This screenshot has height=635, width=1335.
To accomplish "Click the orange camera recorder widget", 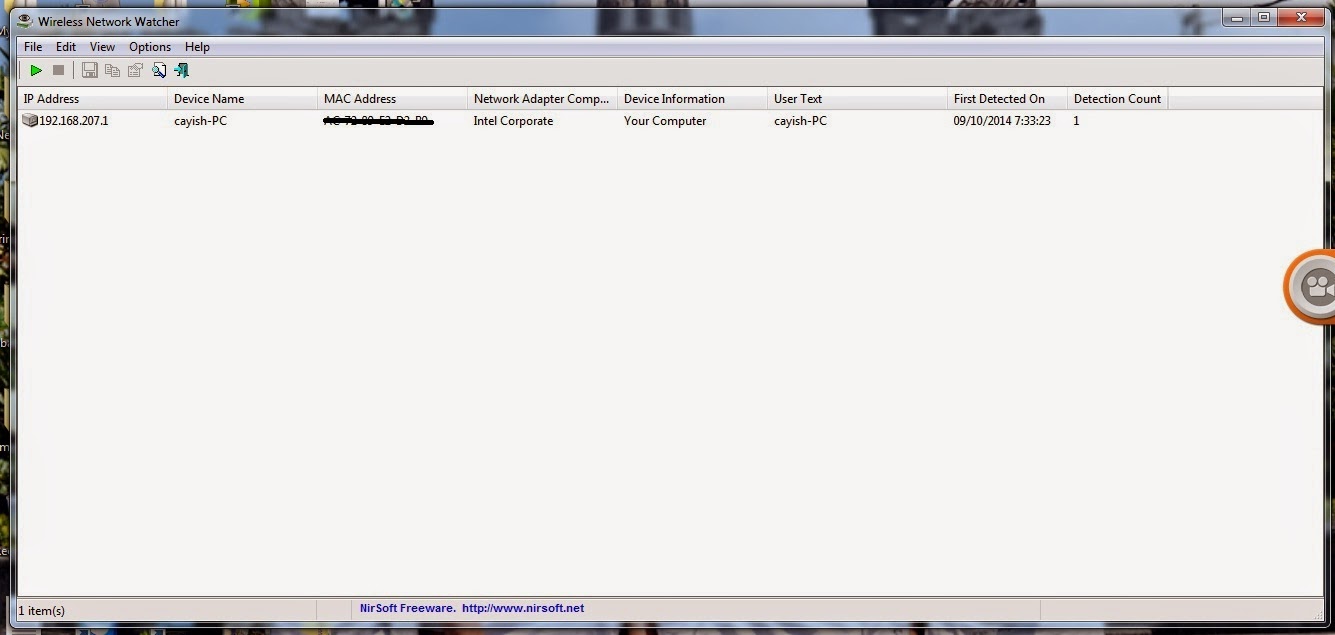I will coord(1312,287).
